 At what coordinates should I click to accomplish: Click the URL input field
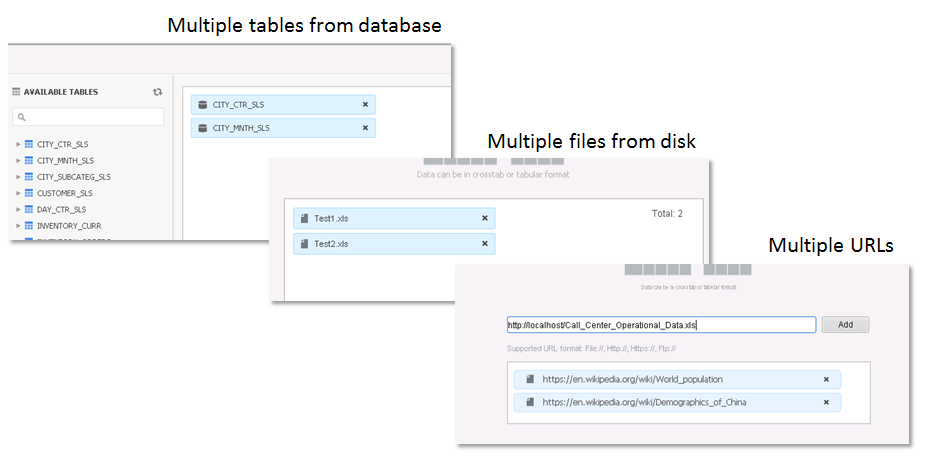tap(660, 325)
